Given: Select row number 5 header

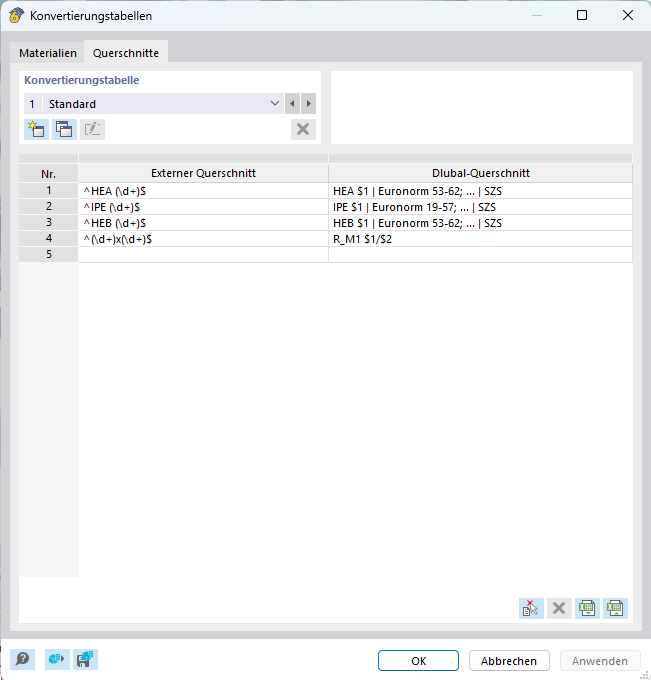Looking at the screenshot, I should [x=49, y=255].
